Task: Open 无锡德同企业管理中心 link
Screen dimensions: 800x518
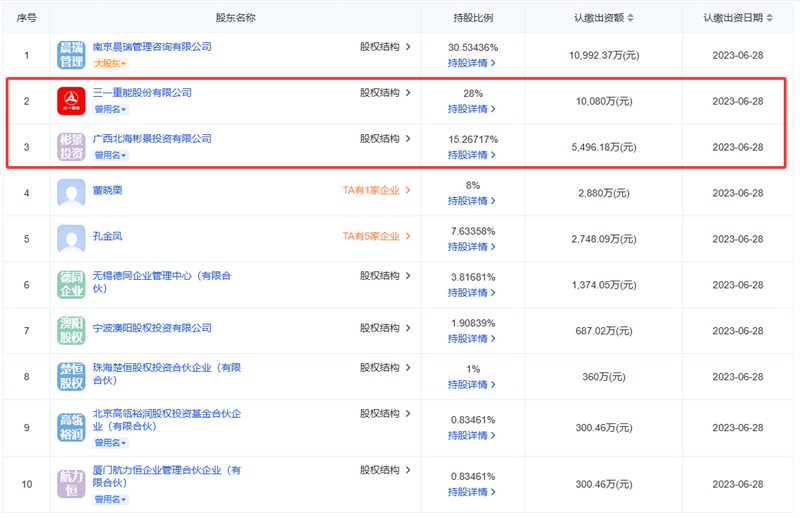Action: [x=162, y=282]
